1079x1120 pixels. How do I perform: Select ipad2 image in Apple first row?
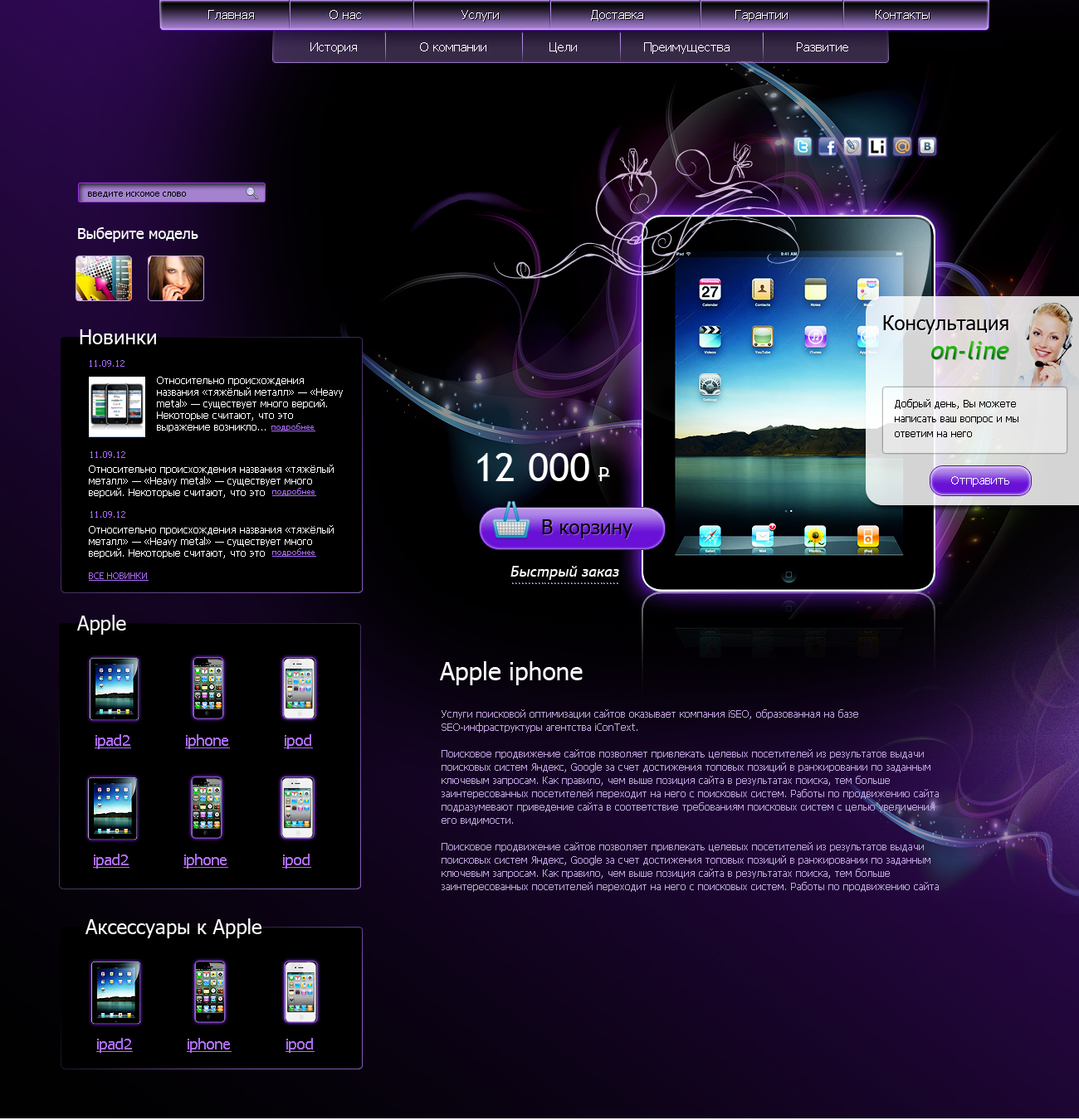(115, 689)
